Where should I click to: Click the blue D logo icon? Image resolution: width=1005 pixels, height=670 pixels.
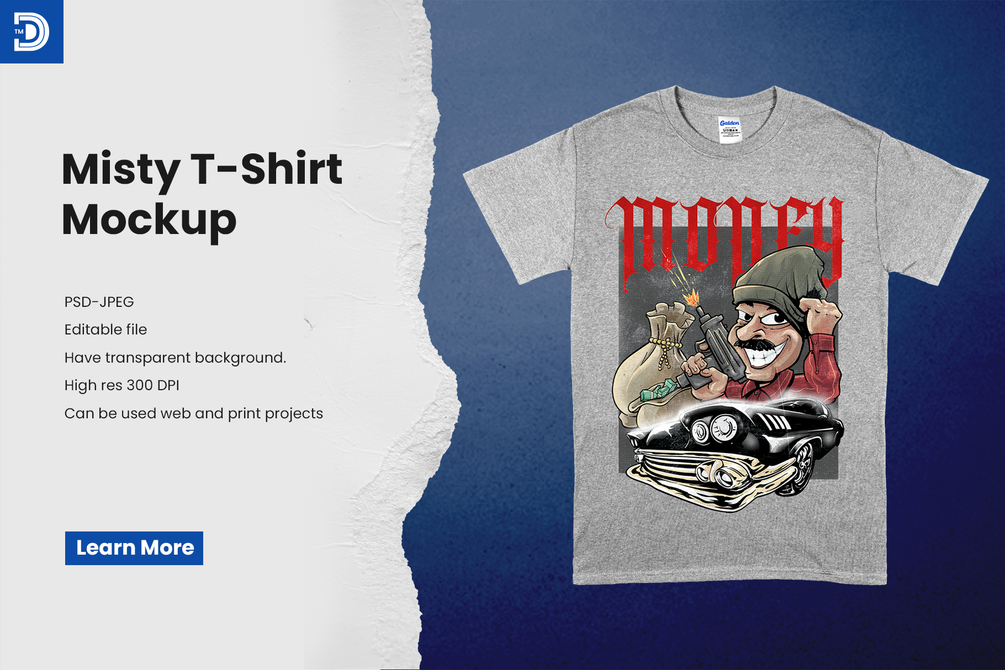pos(31,31)
